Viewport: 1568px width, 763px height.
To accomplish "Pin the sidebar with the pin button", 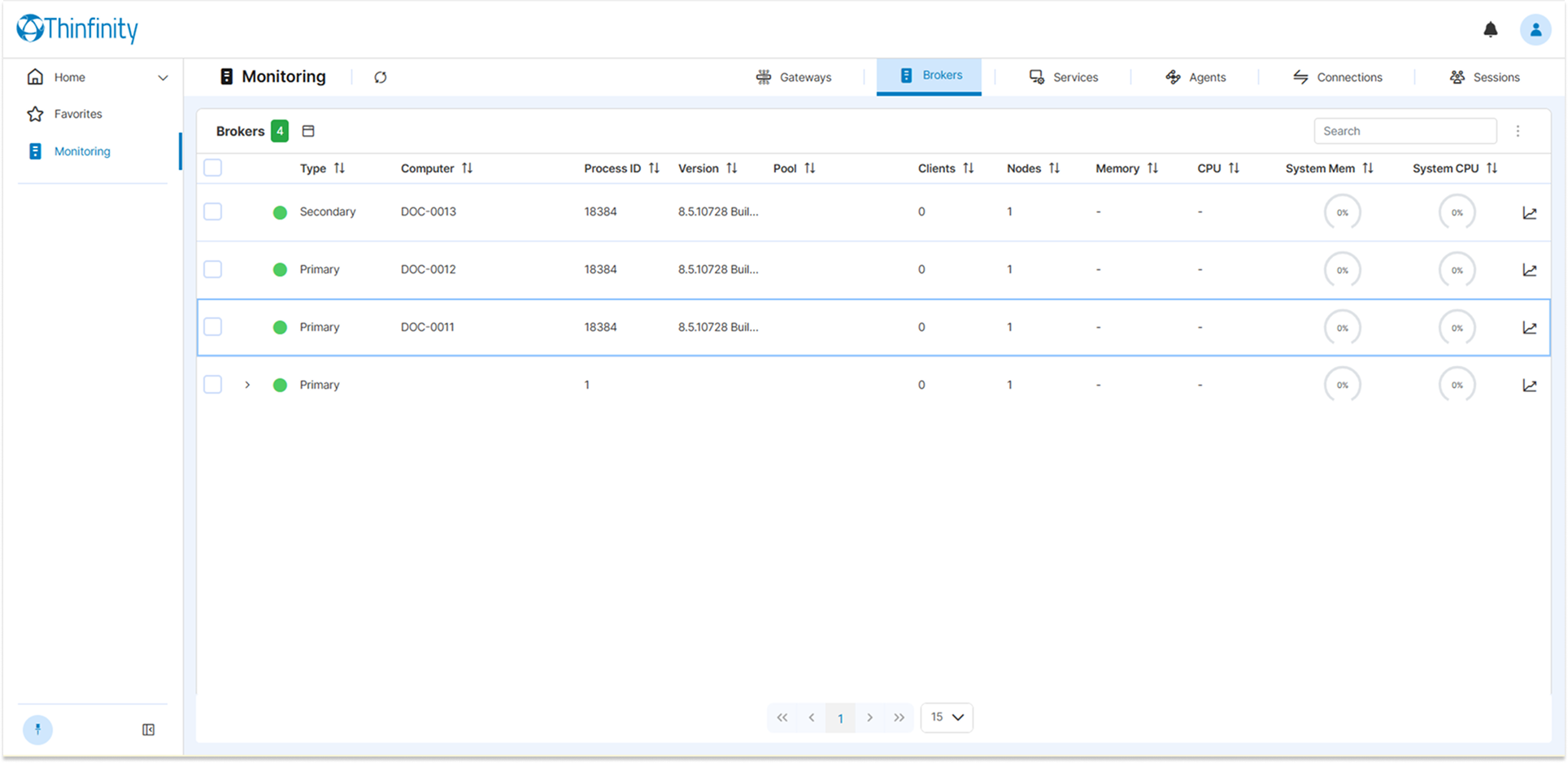I will [37, 730].
